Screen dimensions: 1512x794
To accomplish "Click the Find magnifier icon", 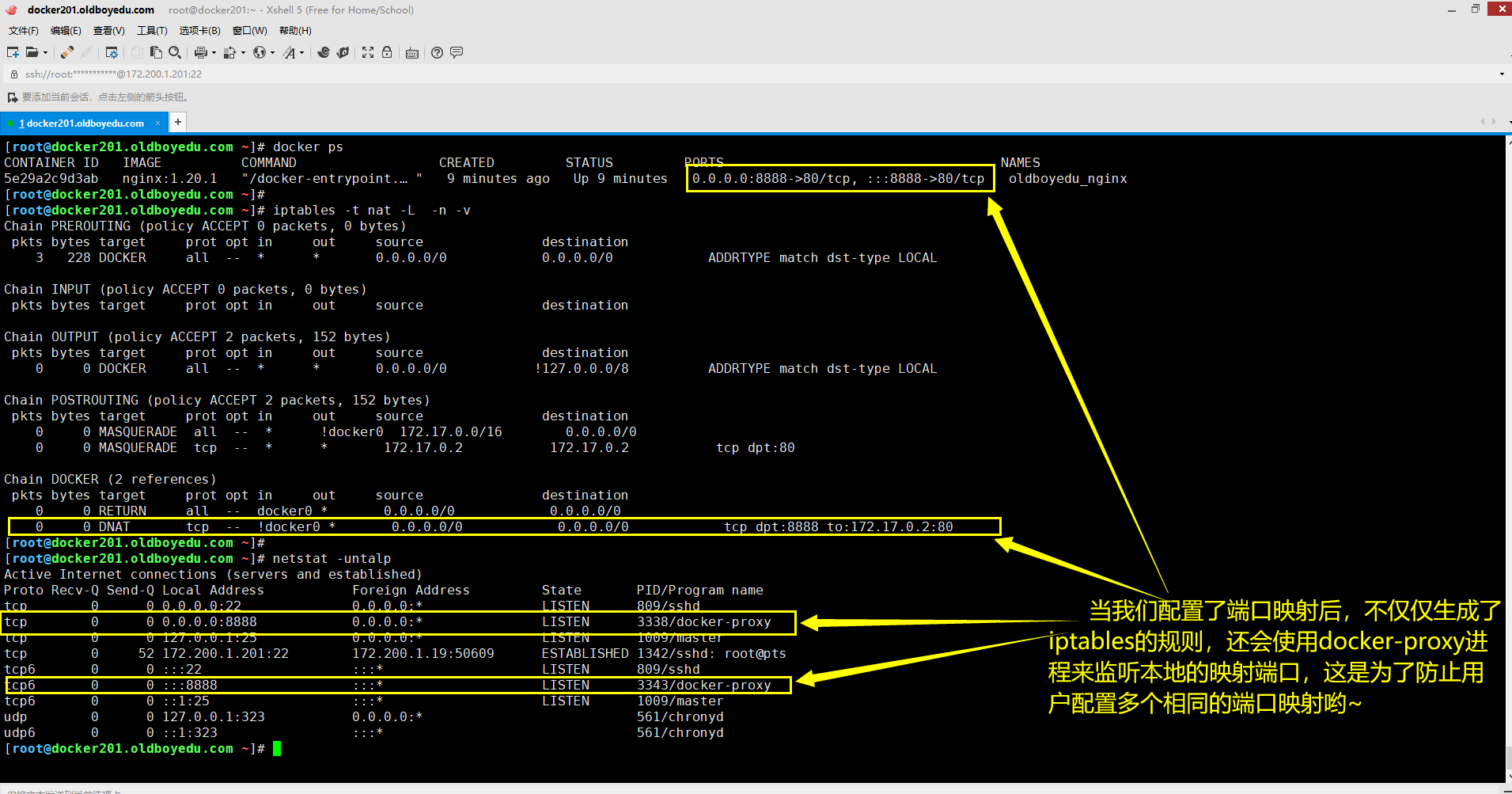I will tap(175, 52).
